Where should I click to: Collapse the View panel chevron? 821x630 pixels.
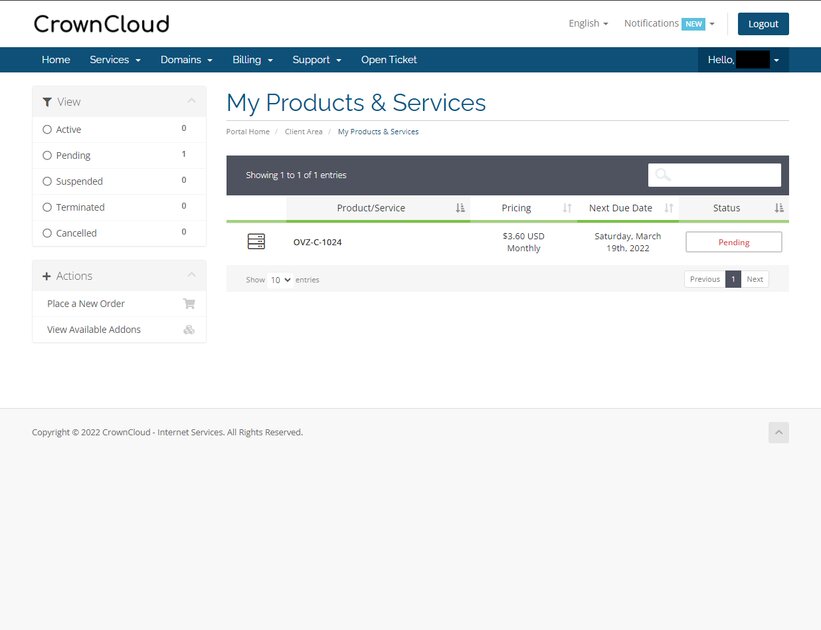pyautogui.click(x=192, y=101)
